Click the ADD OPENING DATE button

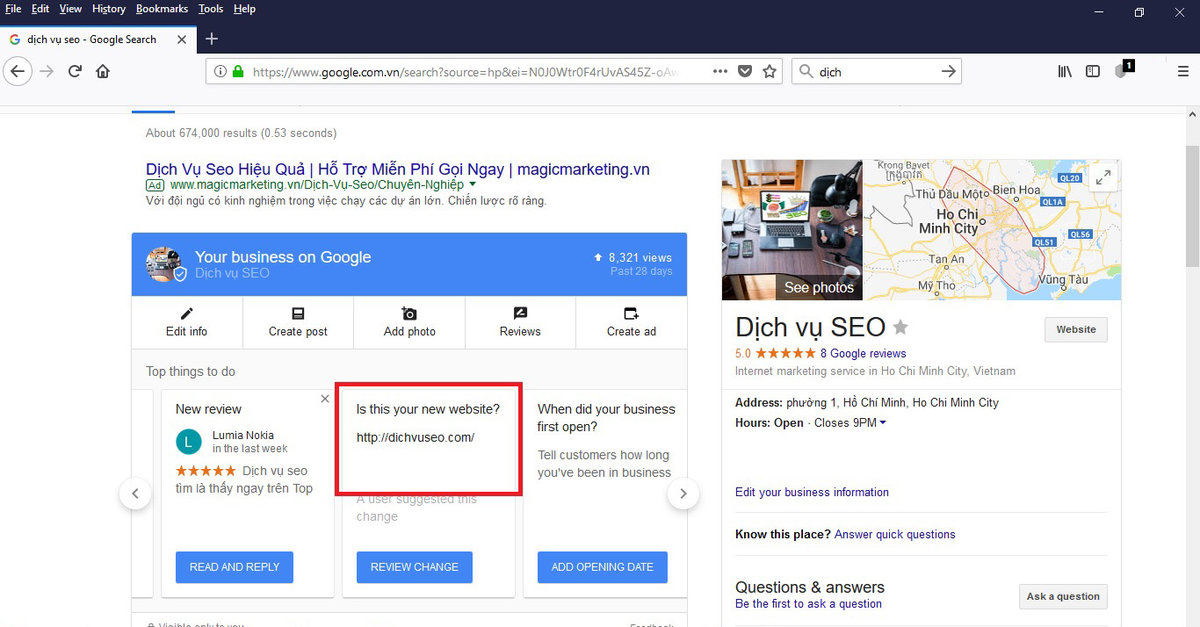pyautogui.click(x=602, y=567)
